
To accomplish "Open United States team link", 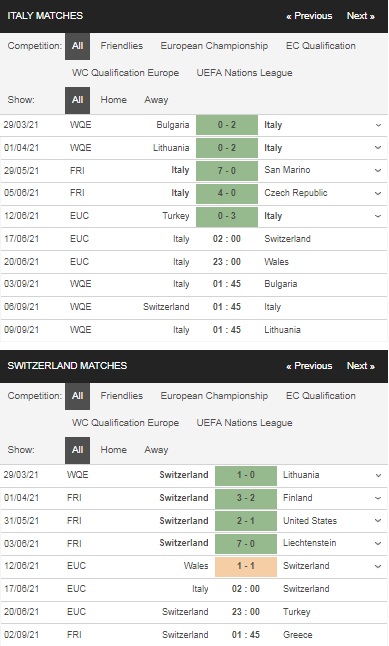I will pos(310,521).
